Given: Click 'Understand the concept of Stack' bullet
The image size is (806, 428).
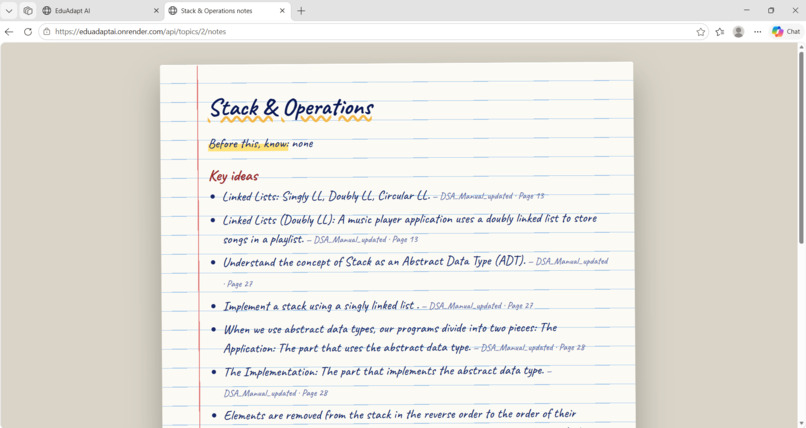Looking at the screenshot, I should coord(374,262).
